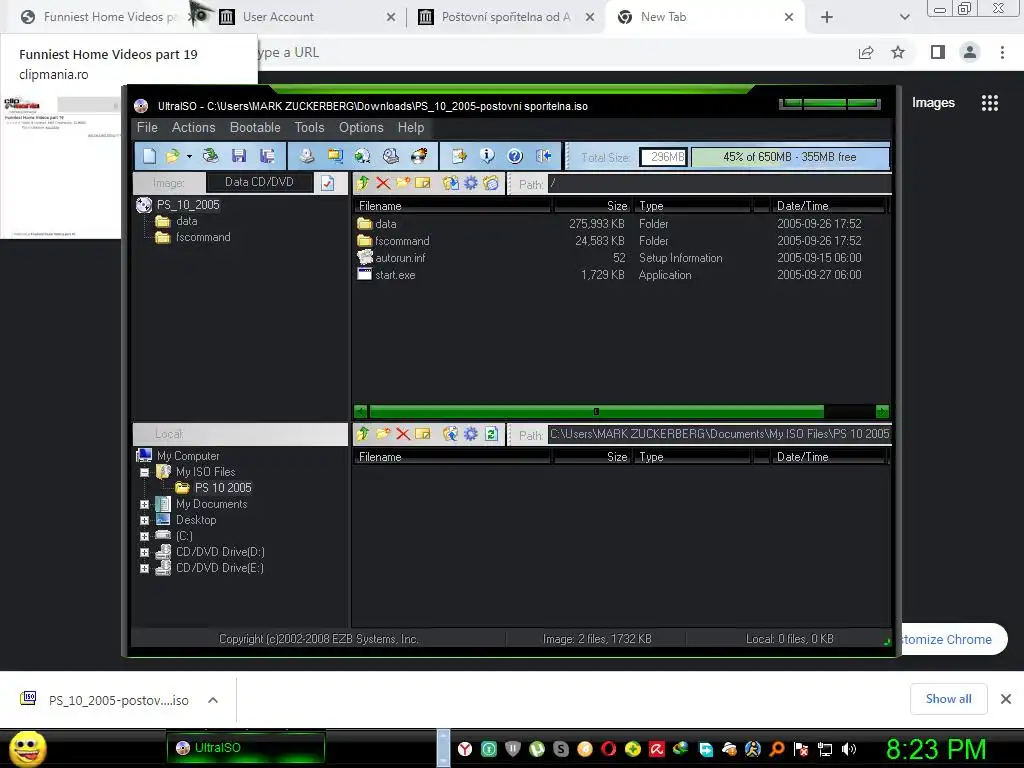The width and height of the screenshot is (1024, 768).
Task: Click the Google apps grid icon
Action: click(989, 103)
